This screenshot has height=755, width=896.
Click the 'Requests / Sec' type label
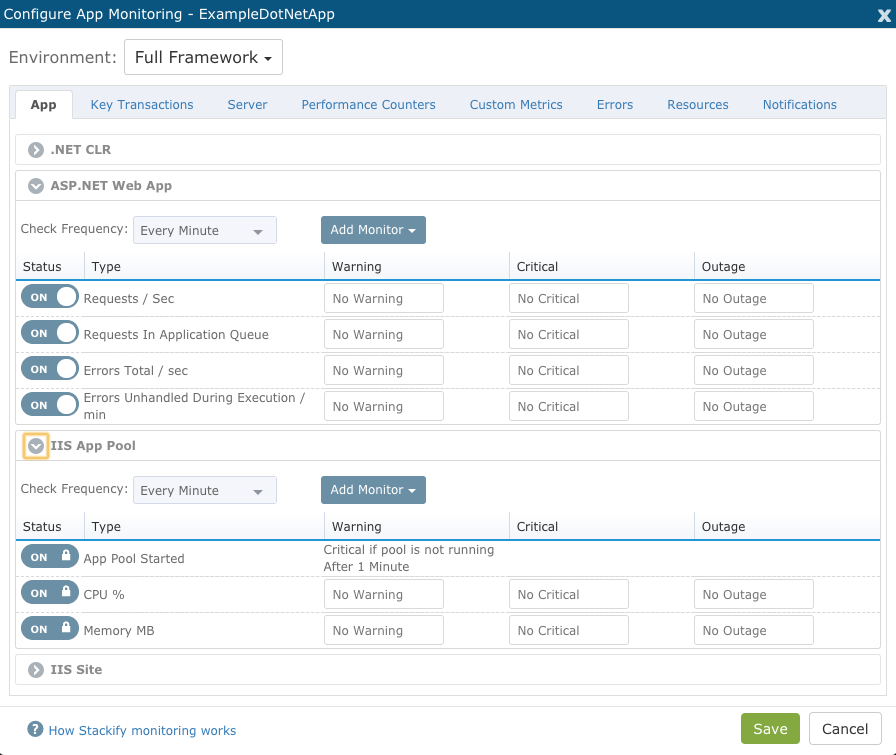(129, 298)
